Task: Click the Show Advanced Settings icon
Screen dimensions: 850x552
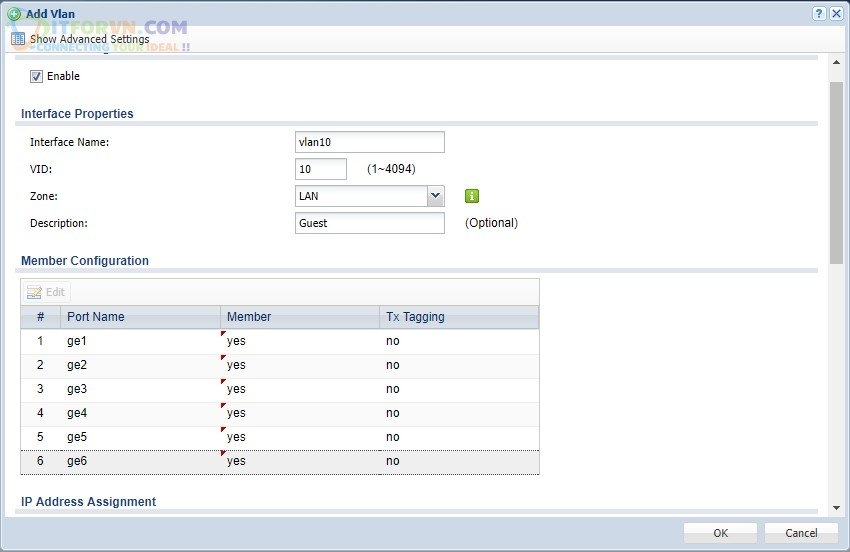Action: [x=17, y=39]
